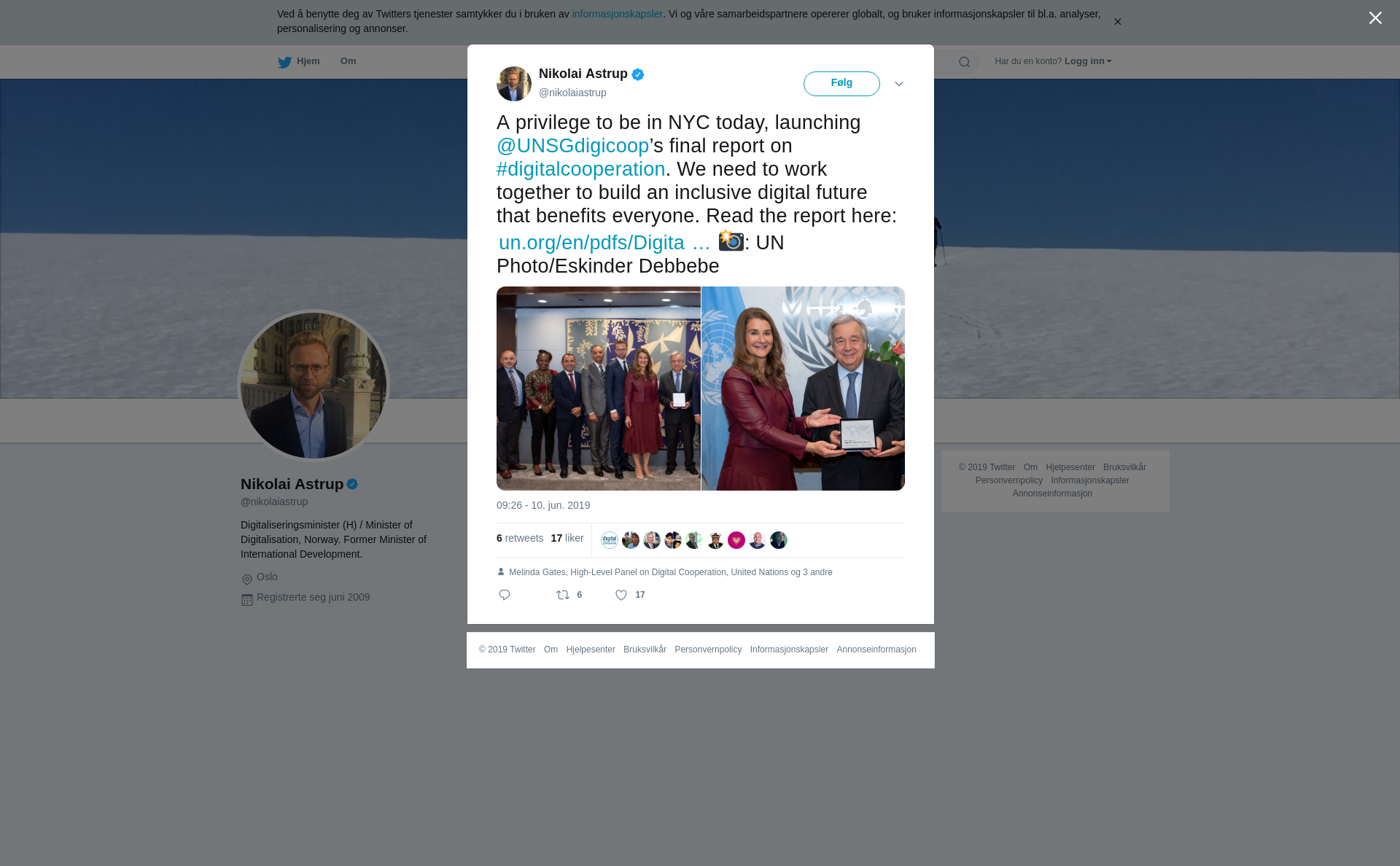
Task: Expand the tweet options chevron beside Følg
Action: click(x=899, y=84)
